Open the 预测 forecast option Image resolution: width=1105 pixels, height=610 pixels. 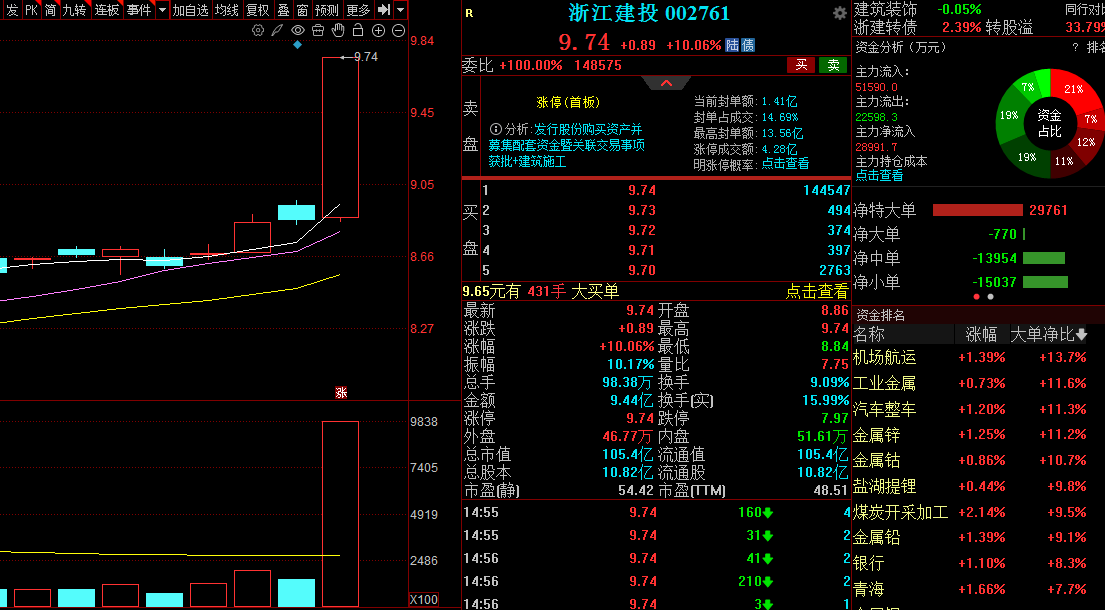[x=327, y=10]
